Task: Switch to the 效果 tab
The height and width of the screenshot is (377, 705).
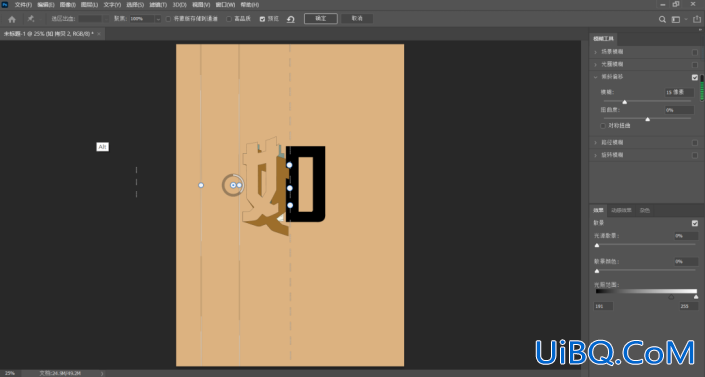Action: 598,210
